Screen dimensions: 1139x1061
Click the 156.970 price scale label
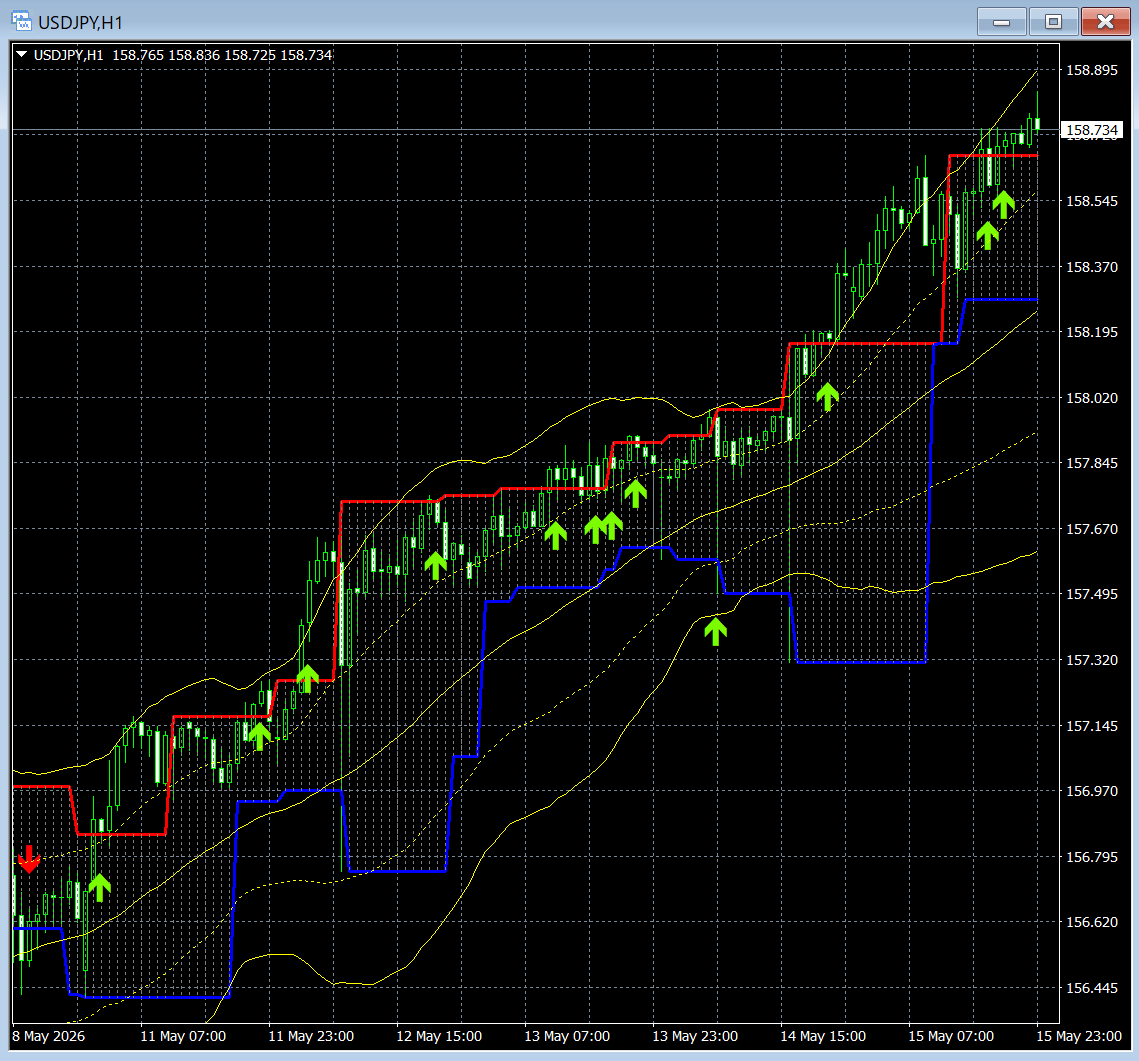click(x=1092, y=791)
